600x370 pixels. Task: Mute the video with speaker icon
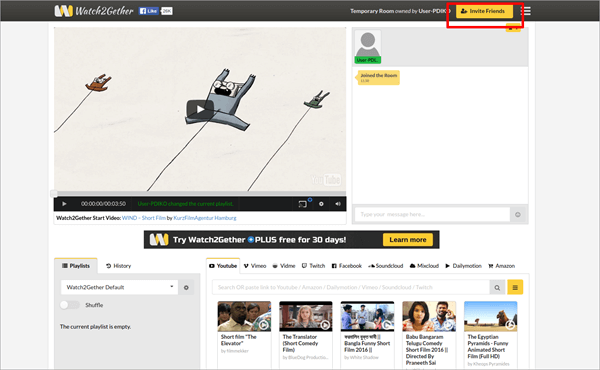click(x=338, y=204)
